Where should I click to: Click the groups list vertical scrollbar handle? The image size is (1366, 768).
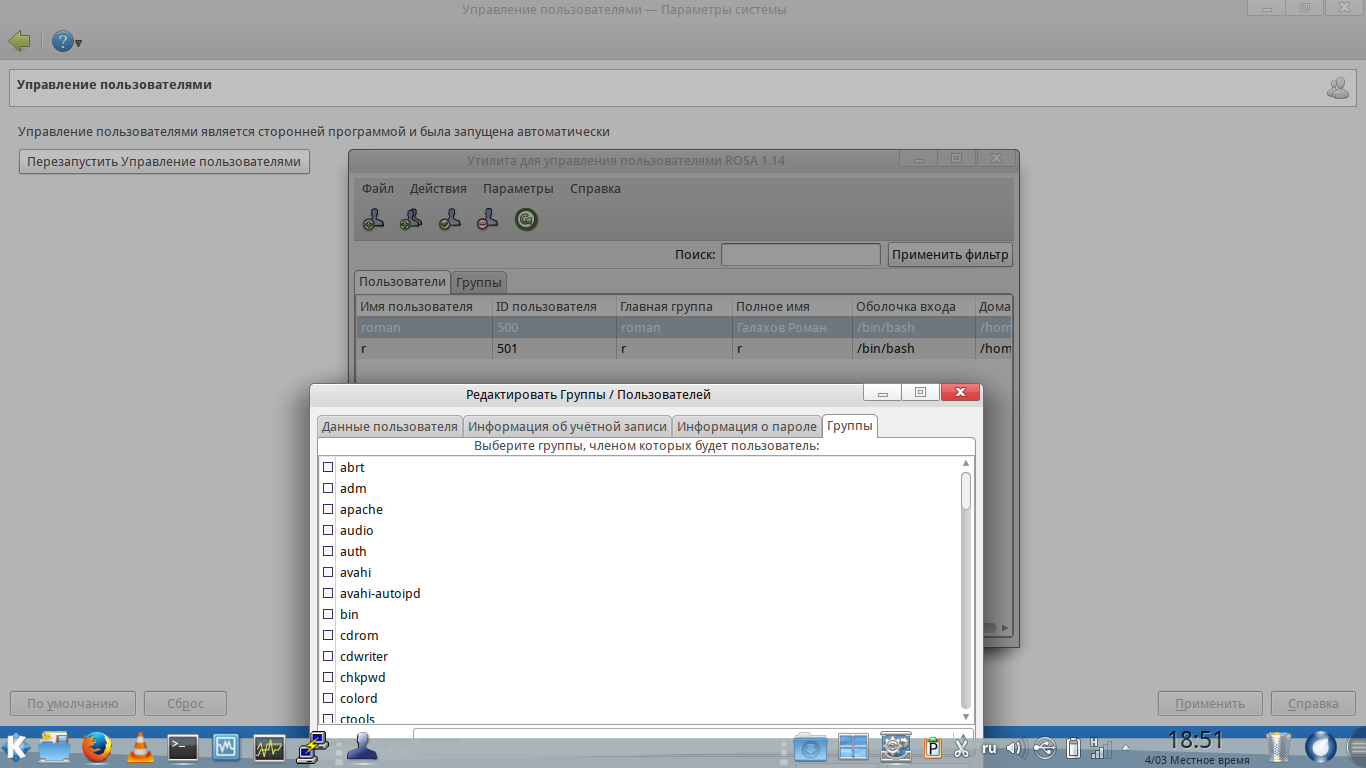click(966, 491)
